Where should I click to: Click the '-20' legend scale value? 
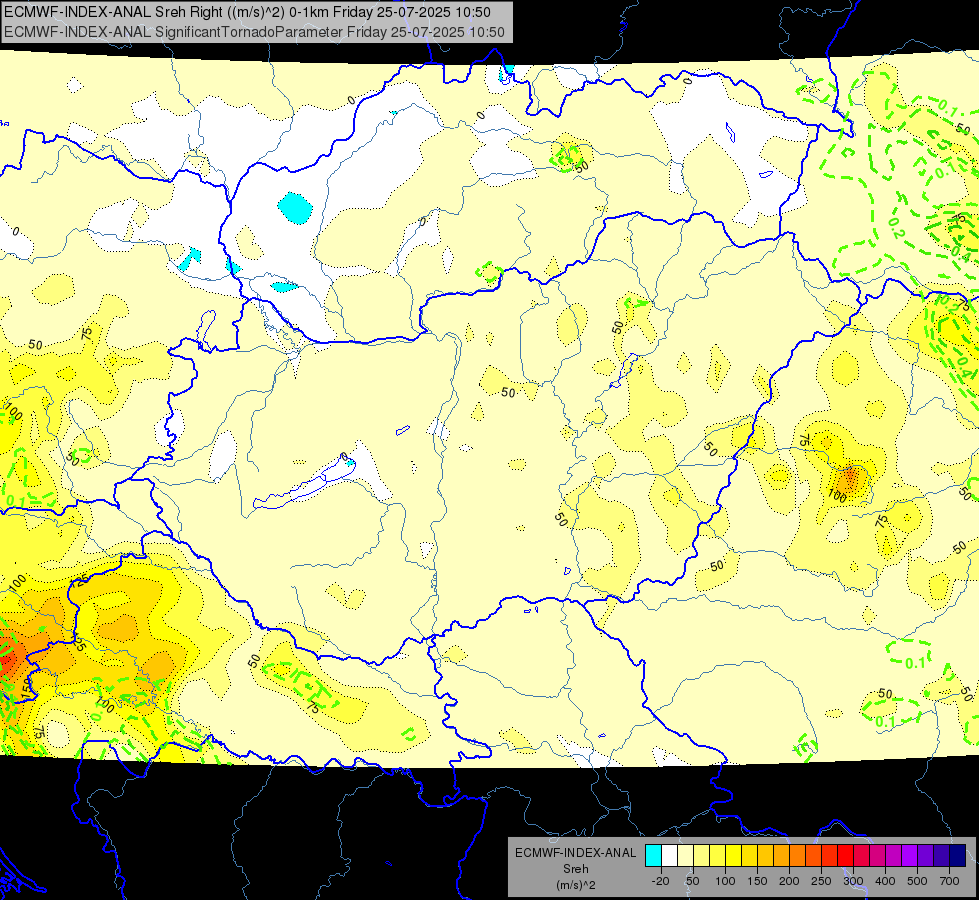click(660, 881)
